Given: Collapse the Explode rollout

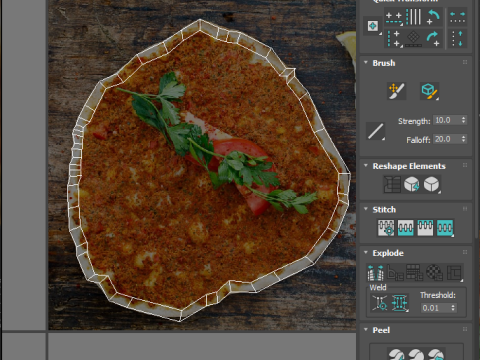Looking at the screenshot, I should point(366,252).
